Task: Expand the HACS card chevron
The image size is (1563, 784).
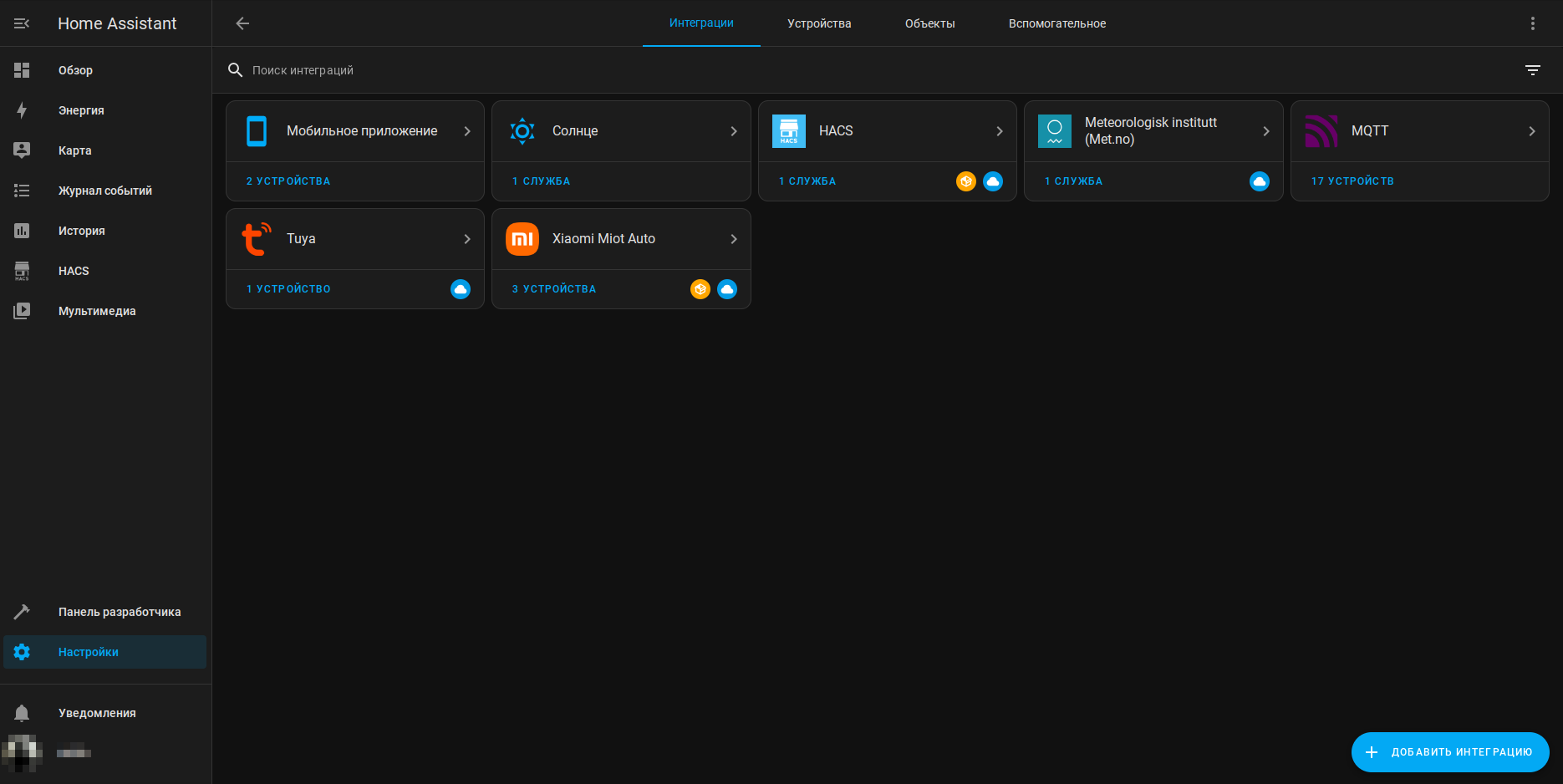Action: 999,131
